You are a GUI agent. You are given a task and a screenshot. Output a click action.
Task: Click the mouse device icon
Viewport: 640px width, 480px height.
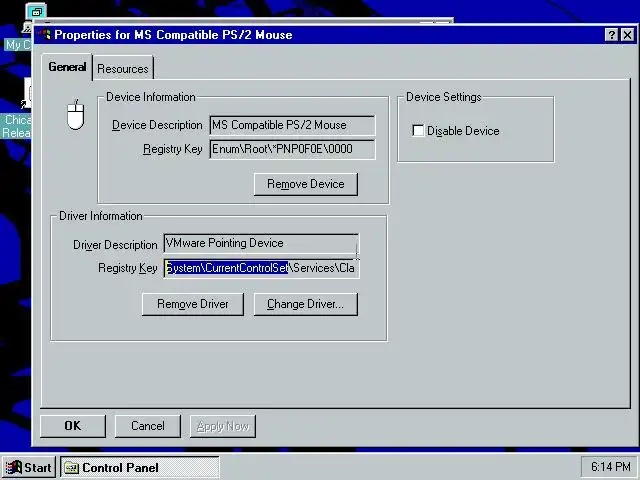coord(76,115)
